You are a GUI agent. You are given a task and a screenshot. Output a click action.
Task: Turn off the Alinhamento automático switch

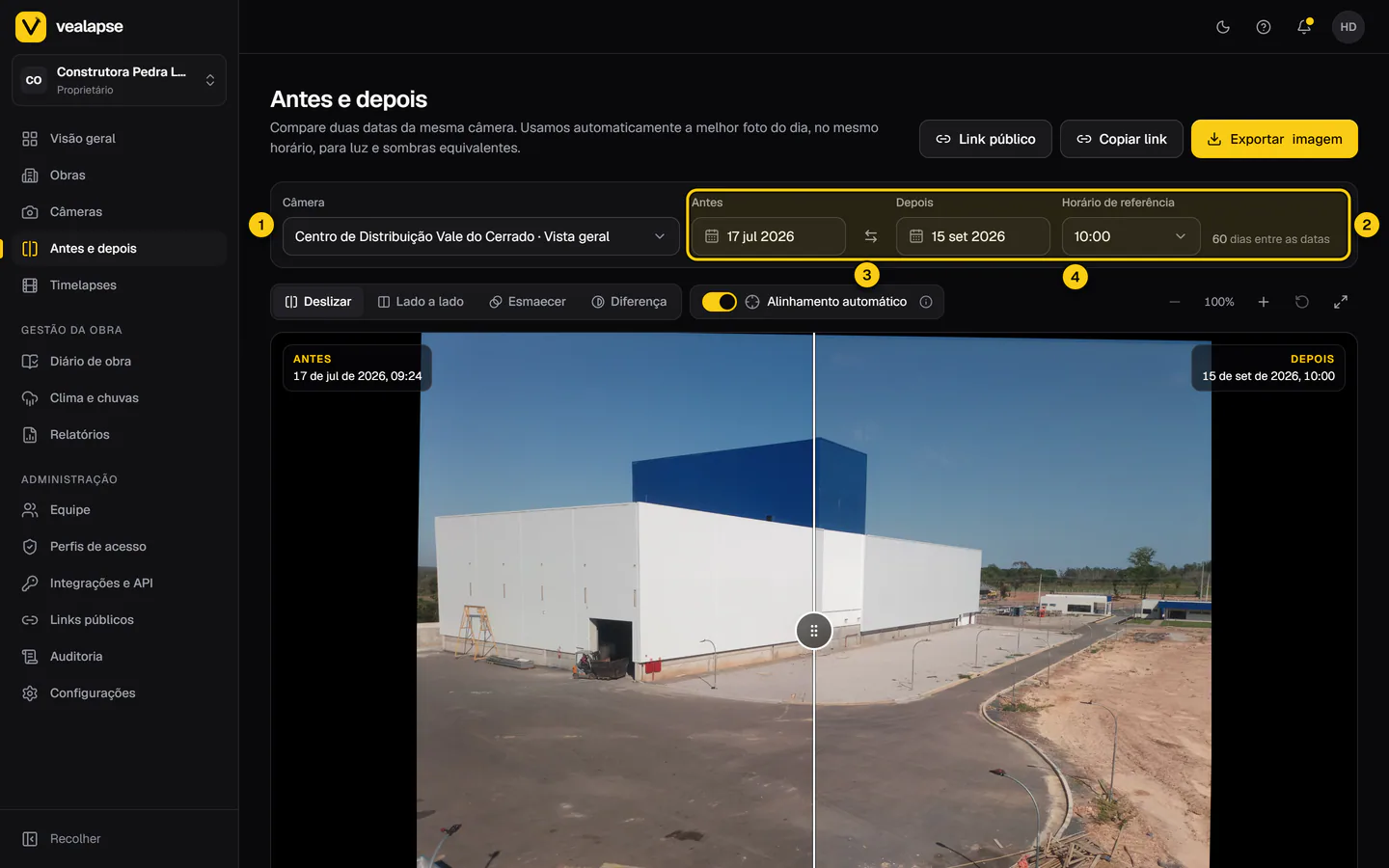720,302
